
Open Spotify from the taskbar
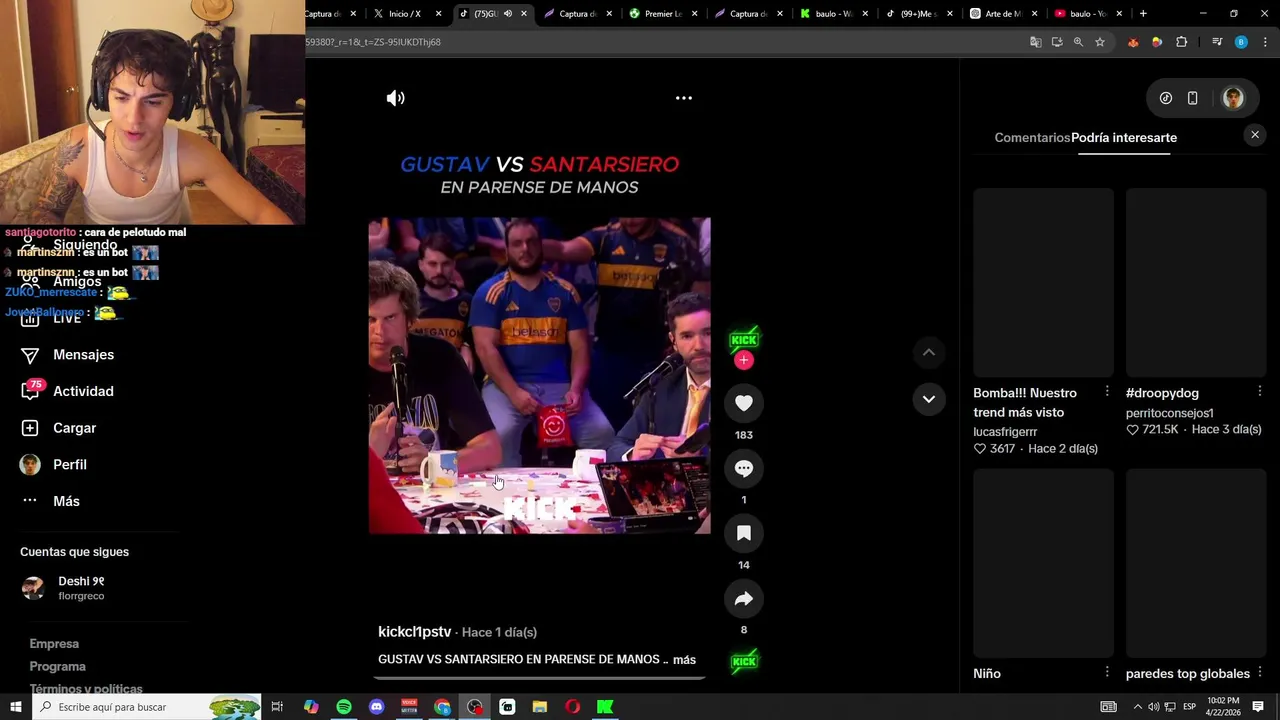coord(344,707)
